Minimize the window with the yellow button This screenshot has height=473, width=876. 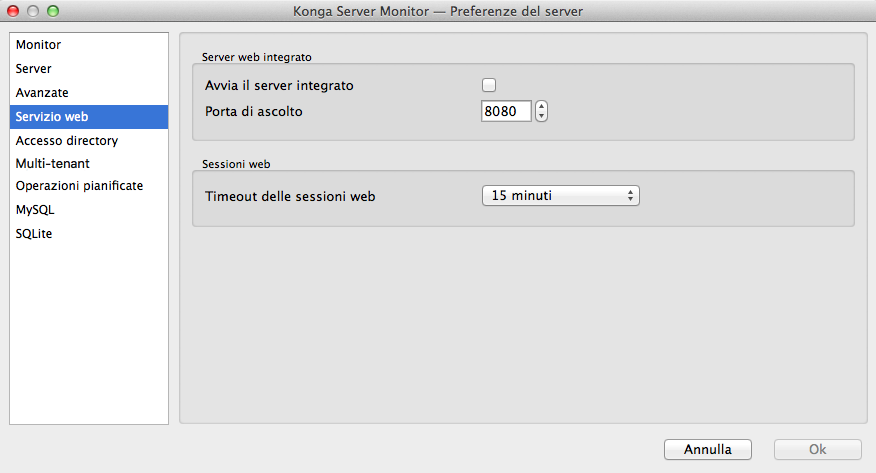pyautogui.click(x=34, y=11)
